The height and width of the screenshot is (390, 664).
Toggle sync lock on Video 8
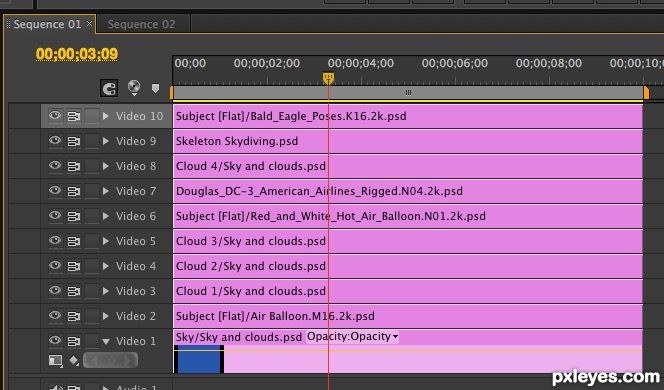point(74,166)
